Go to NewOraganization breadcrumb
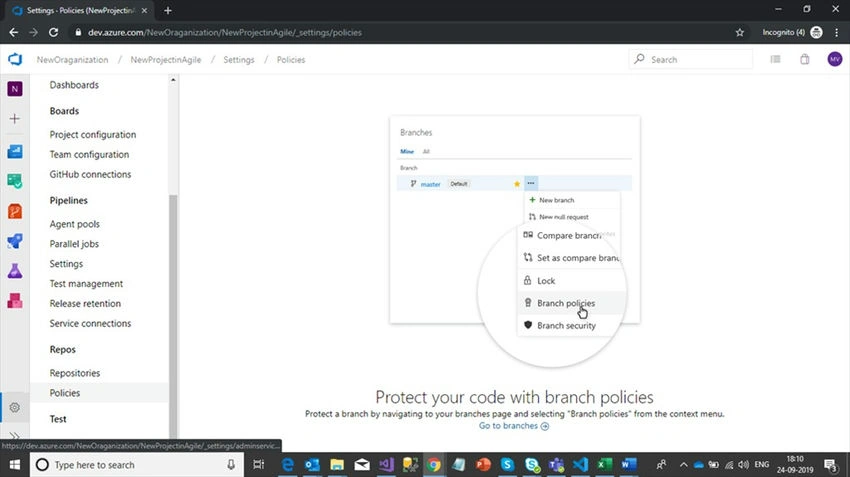850x477 pixels. coord(72,60)
